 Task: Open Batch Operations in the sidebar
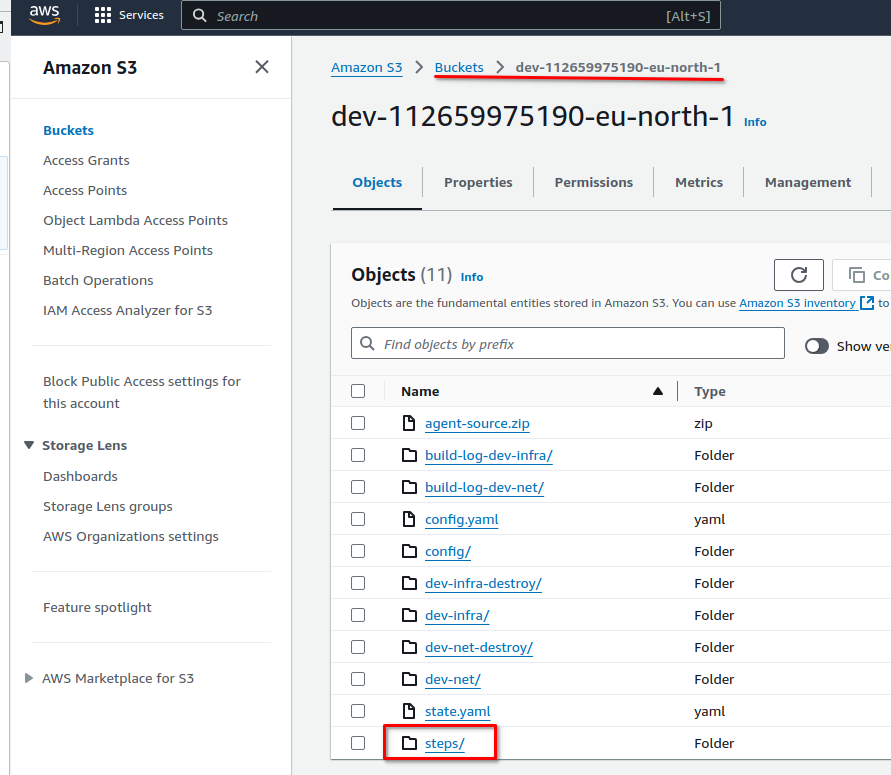pyautogui.click(x=98, y=280)
